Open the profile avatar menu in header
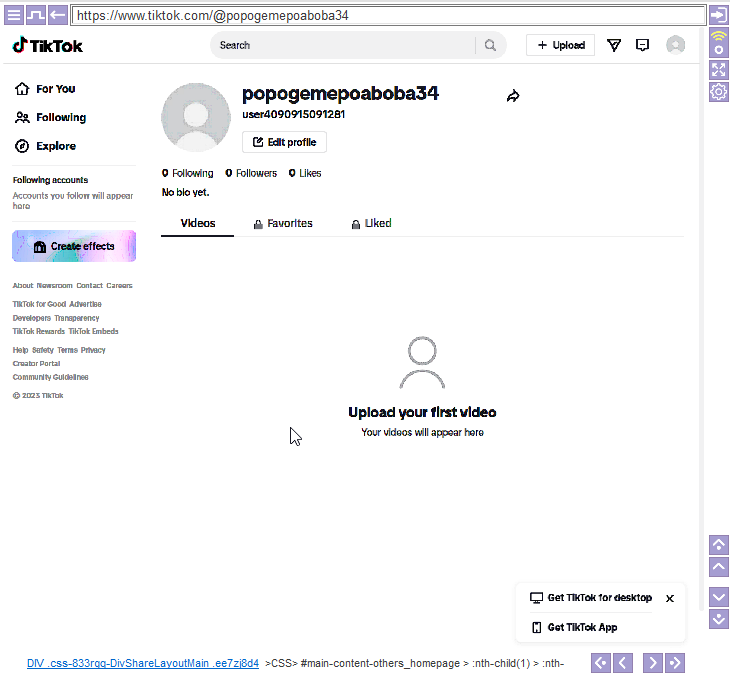Image resolution: width=730 pixels, height=673 pixels. point(676,45)
